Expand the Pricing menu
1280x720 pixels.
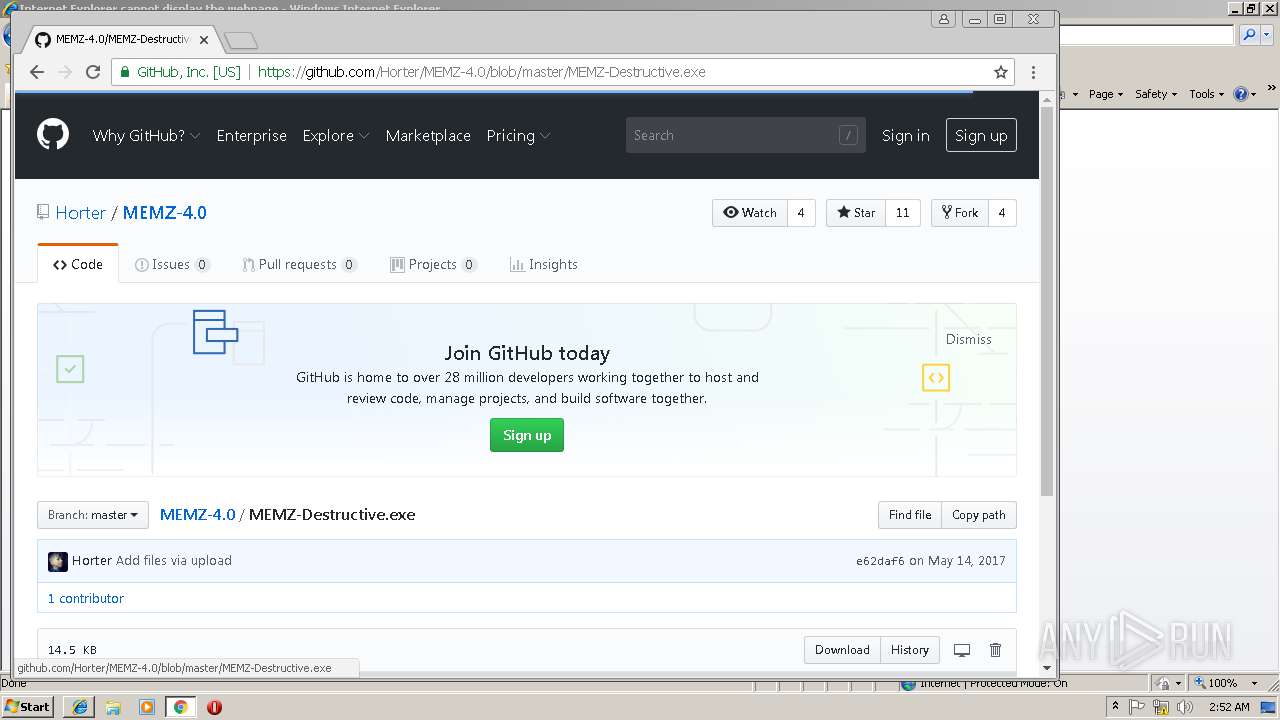tap(518, 136)
